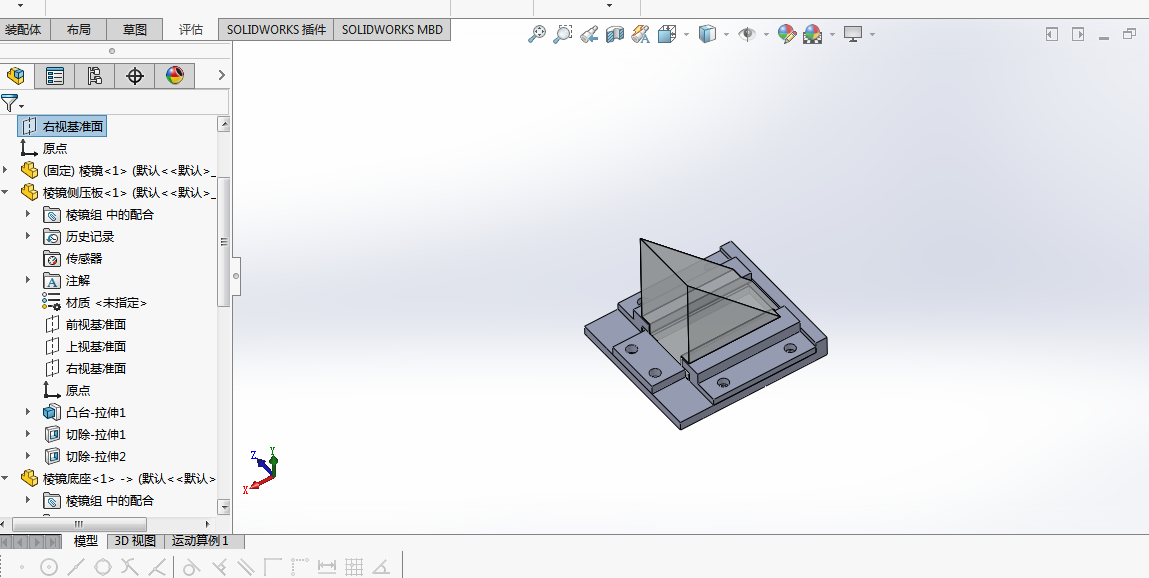
Task: Open the 草图 ribbon tab
Action: click(x=135, y=29)
